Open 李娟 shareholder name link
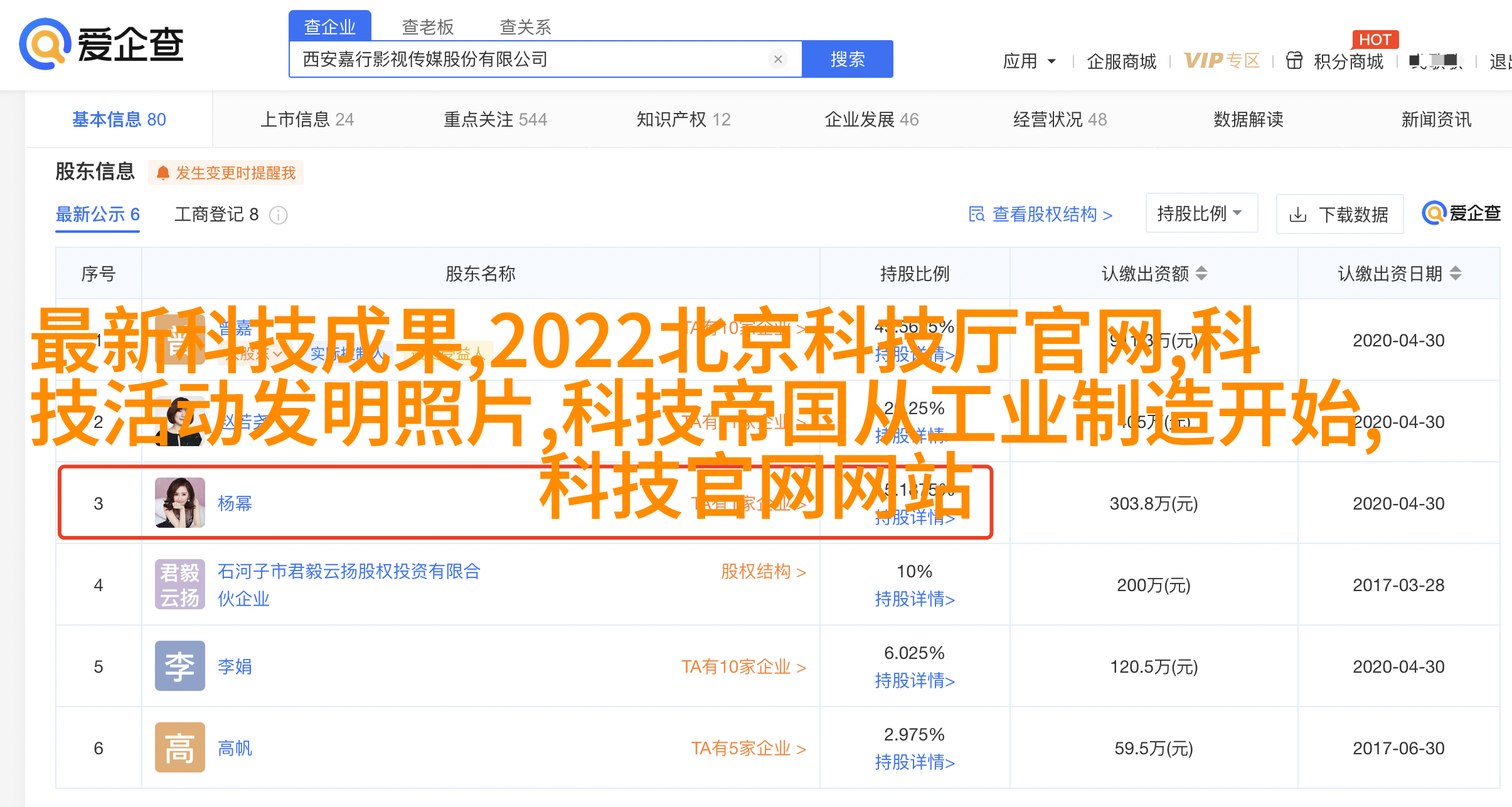The height and width of the screenshot is (807, 1512). click(x=235, y=666)
